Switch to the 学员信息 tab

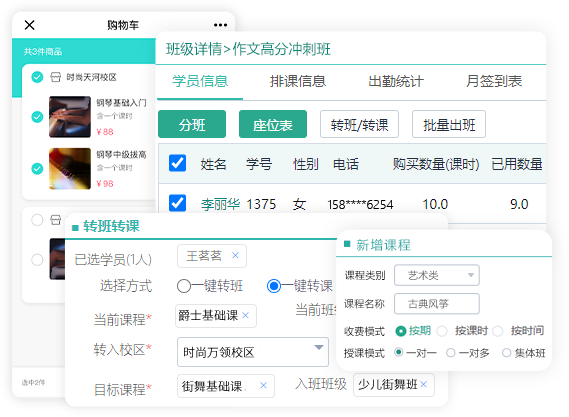200,81
